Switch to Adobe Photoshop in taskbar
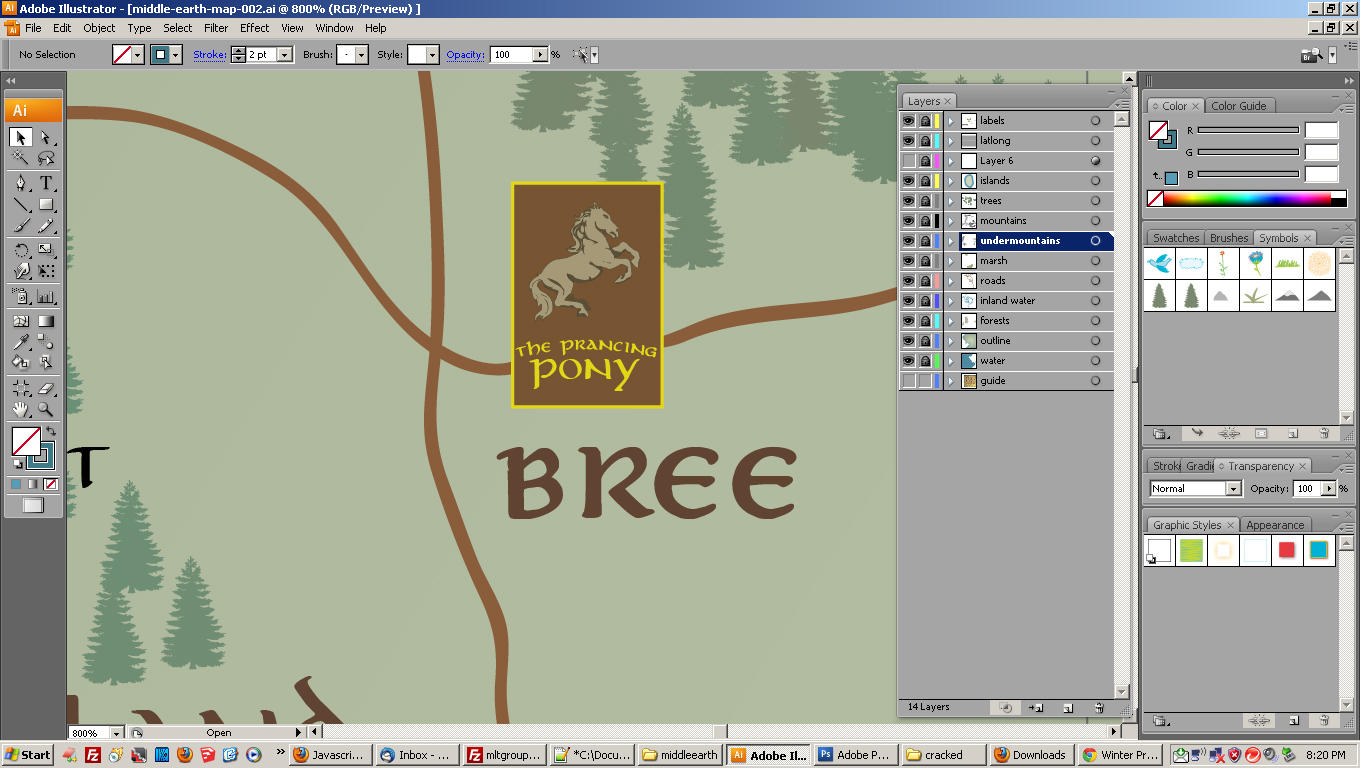 pos(854,755)
